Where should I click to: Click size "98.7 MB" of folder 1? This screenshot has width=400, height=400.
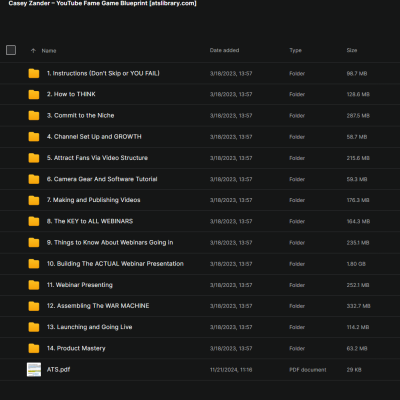click(x=357, y=73)
